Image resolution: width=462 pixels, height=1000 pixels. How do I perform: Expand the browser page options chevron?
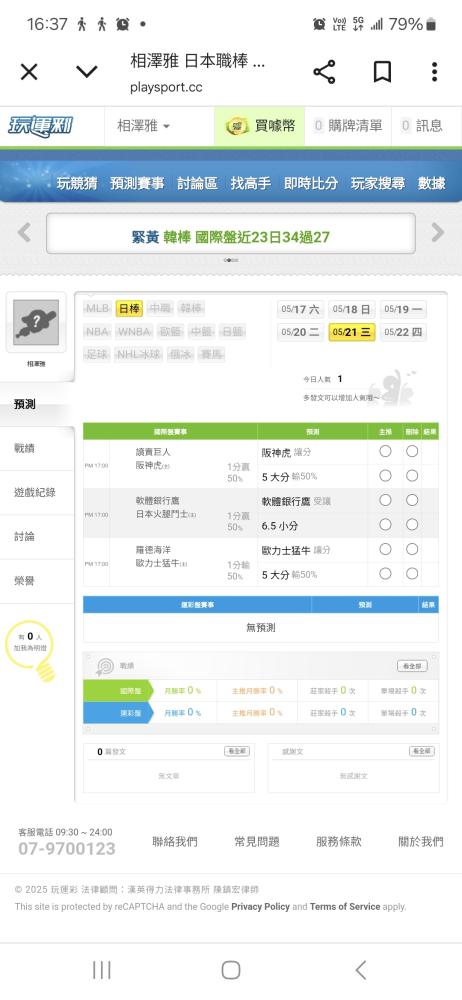coord(87,72)
